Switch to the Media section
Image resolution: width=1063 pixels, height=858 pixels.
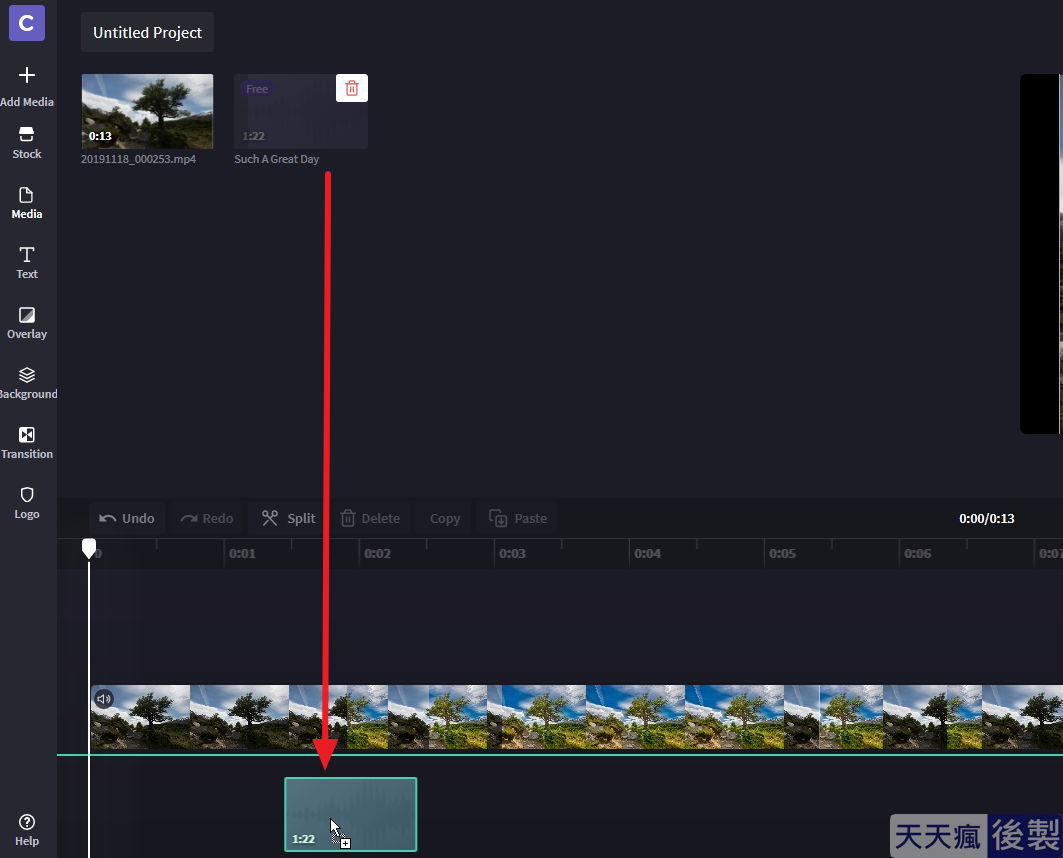point(27,203)
